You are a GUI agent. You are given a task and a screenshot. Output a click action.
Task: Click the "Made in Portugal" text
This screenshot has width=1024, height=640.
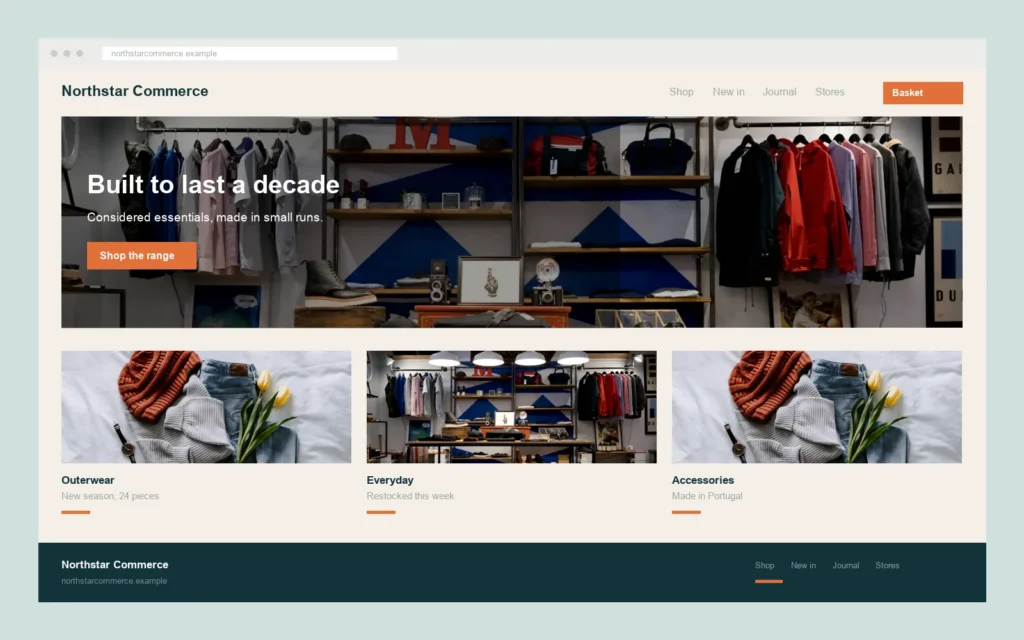707,496
